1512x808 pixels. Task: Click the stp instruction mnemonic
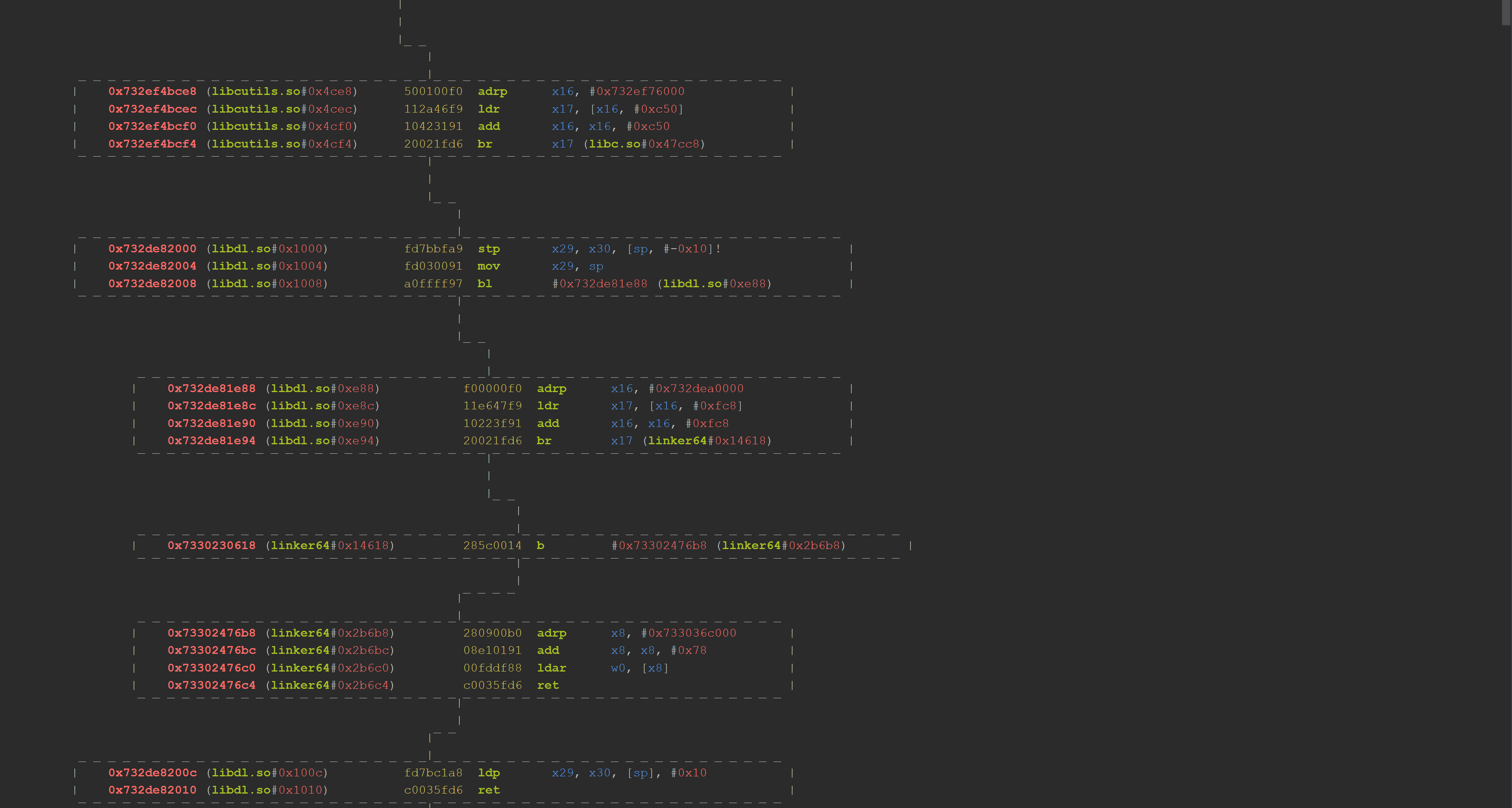click(x=489, y=249)
